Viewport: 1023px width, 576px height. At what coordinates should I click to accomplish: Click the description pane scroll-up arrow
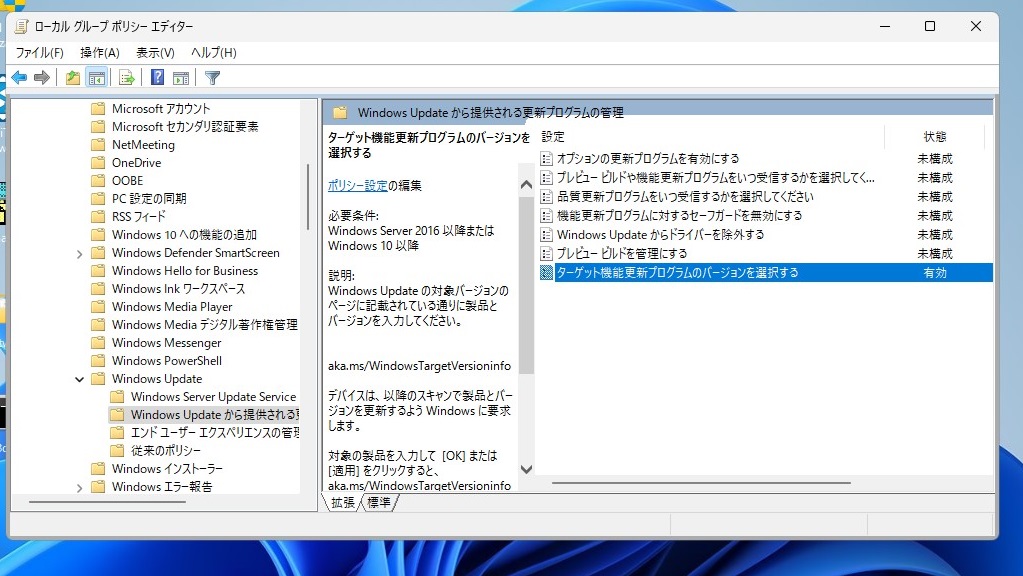(526, 184)
